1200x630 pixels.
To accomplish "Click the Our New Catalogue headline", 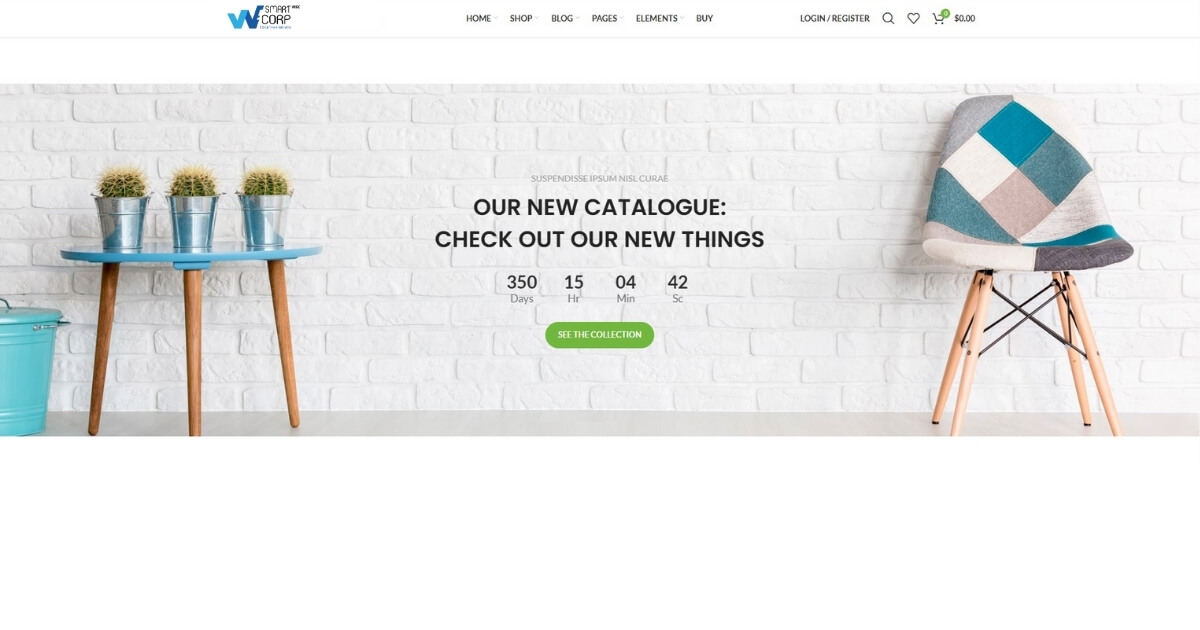I will point(600,223).
